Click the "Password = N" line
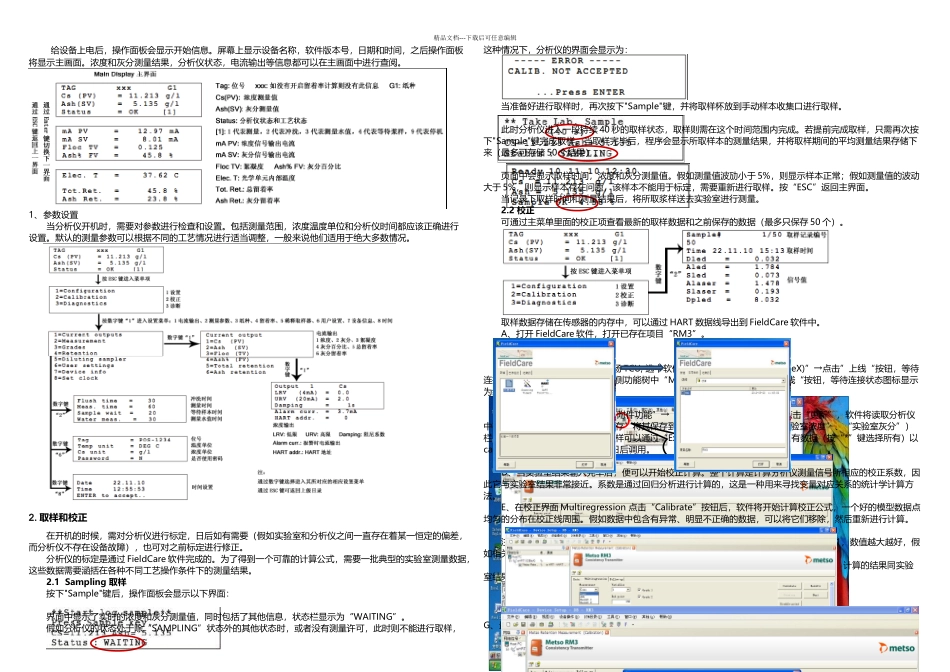950x672 pixels. click(x=110, y=458)
